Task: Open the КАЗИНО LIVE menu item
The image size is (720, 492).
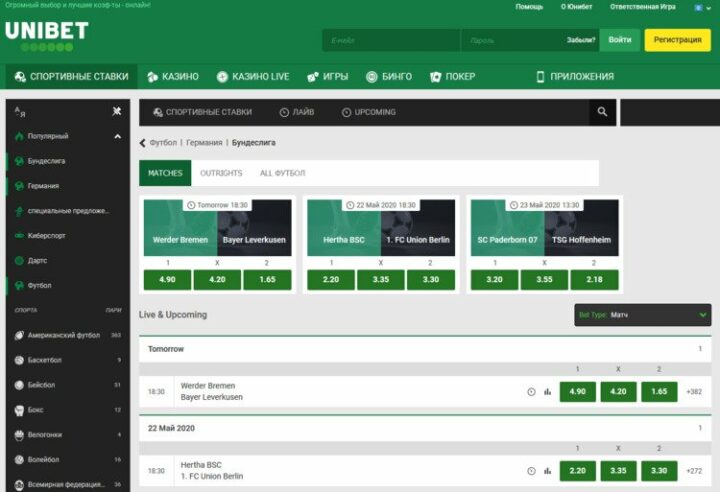Action: tap(252, 77)
